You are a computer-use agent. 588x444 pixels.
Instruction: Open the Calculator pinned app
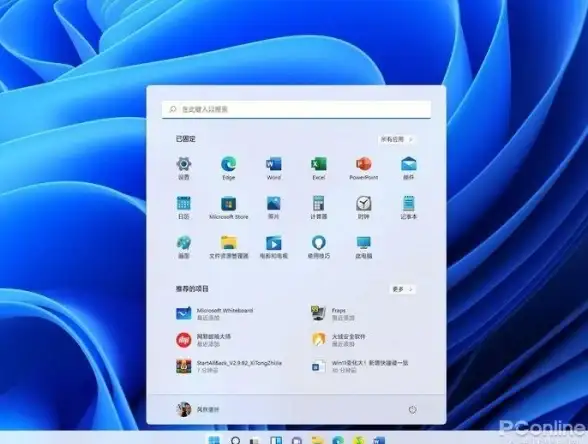coord(319,207)
